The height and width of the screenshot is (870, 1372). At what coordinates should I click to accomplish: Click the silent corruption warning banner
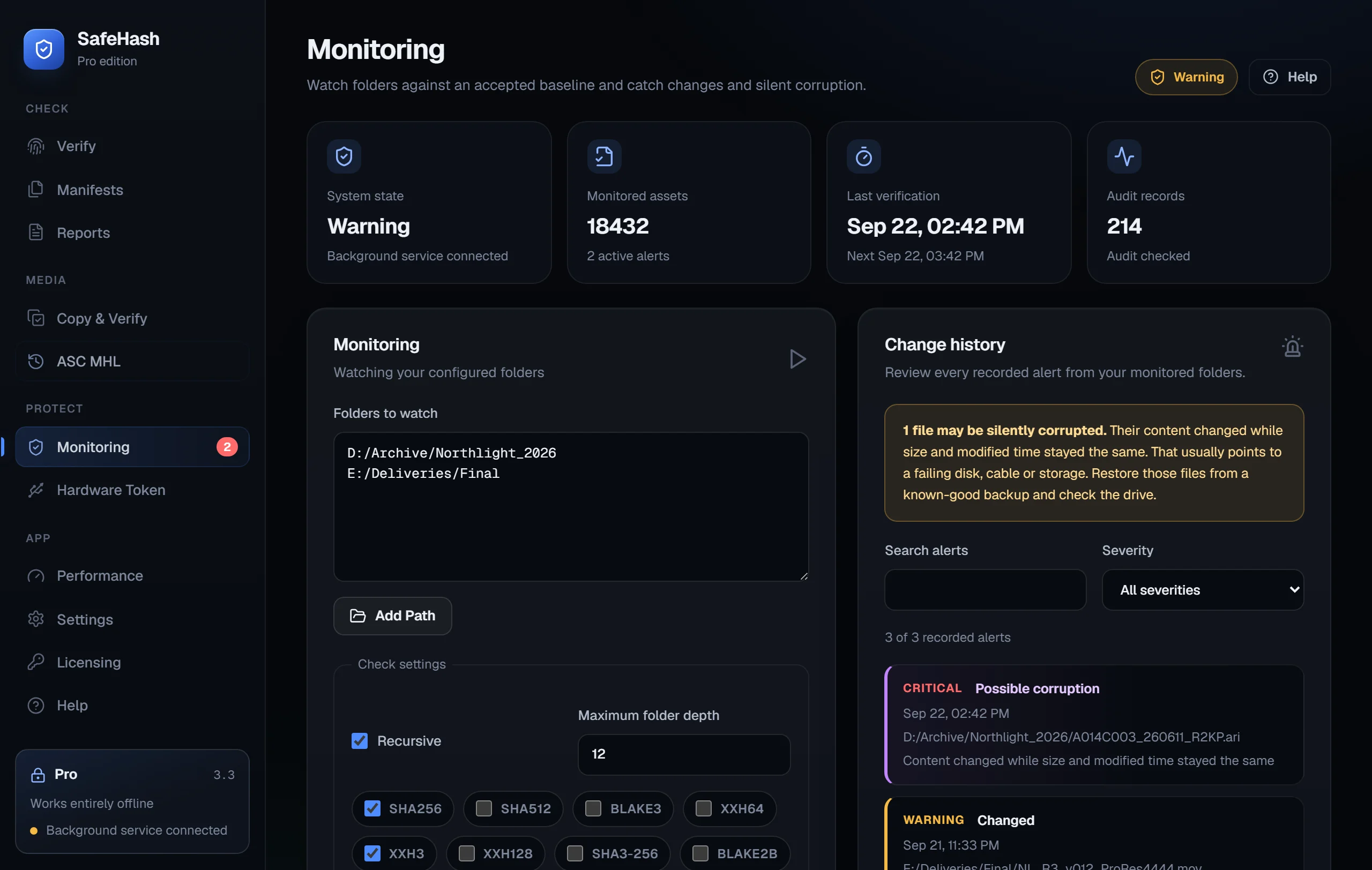pyautogui.click(x=1094, y=463)
